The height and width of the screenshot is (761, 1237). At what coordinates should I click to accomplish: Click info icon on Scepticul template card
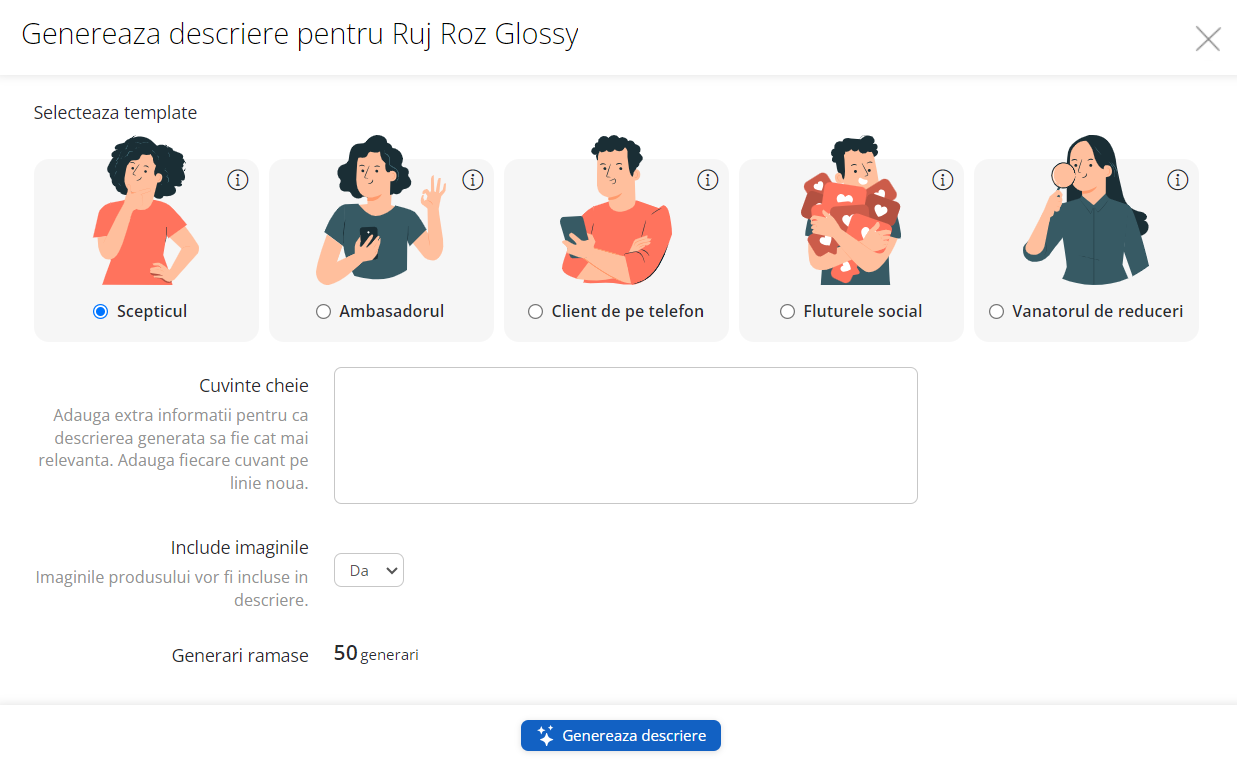(237, 180)
